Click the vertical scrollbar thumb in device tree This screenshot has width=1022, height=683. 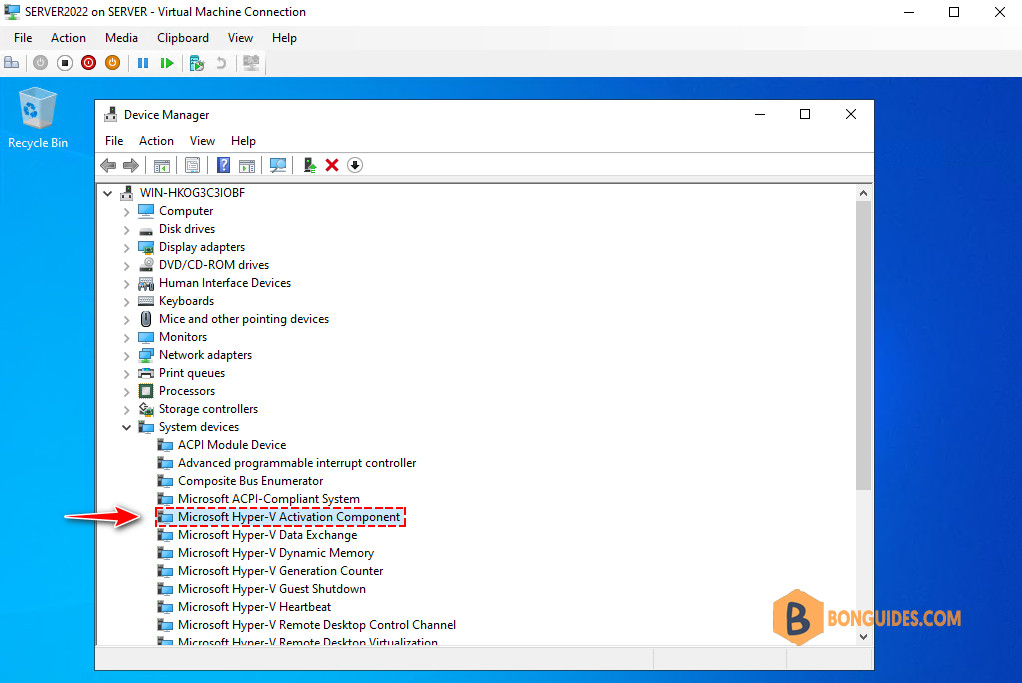tap(864, 345)
